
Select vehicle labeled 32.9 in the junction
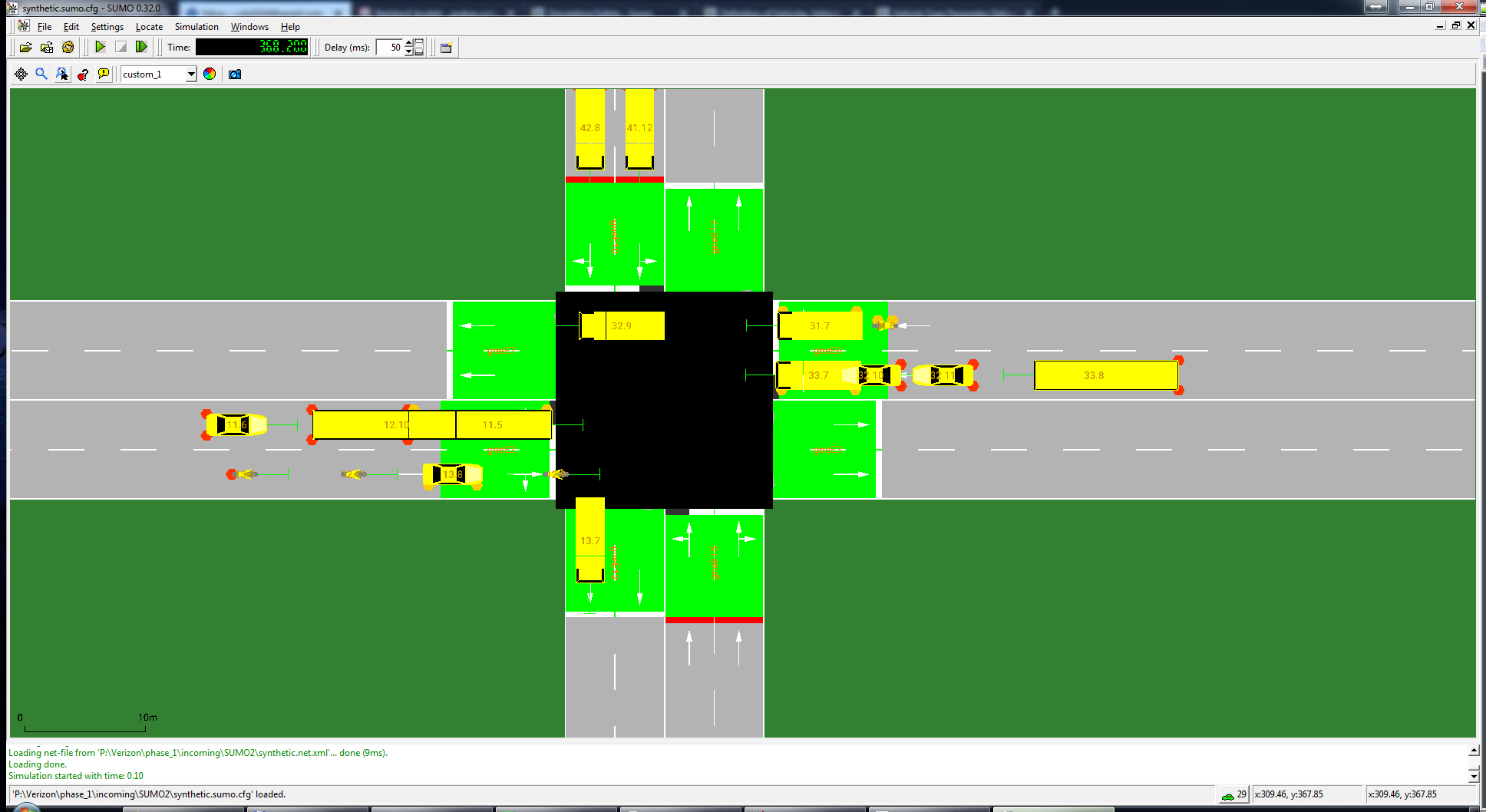click(x=622, y=325)
